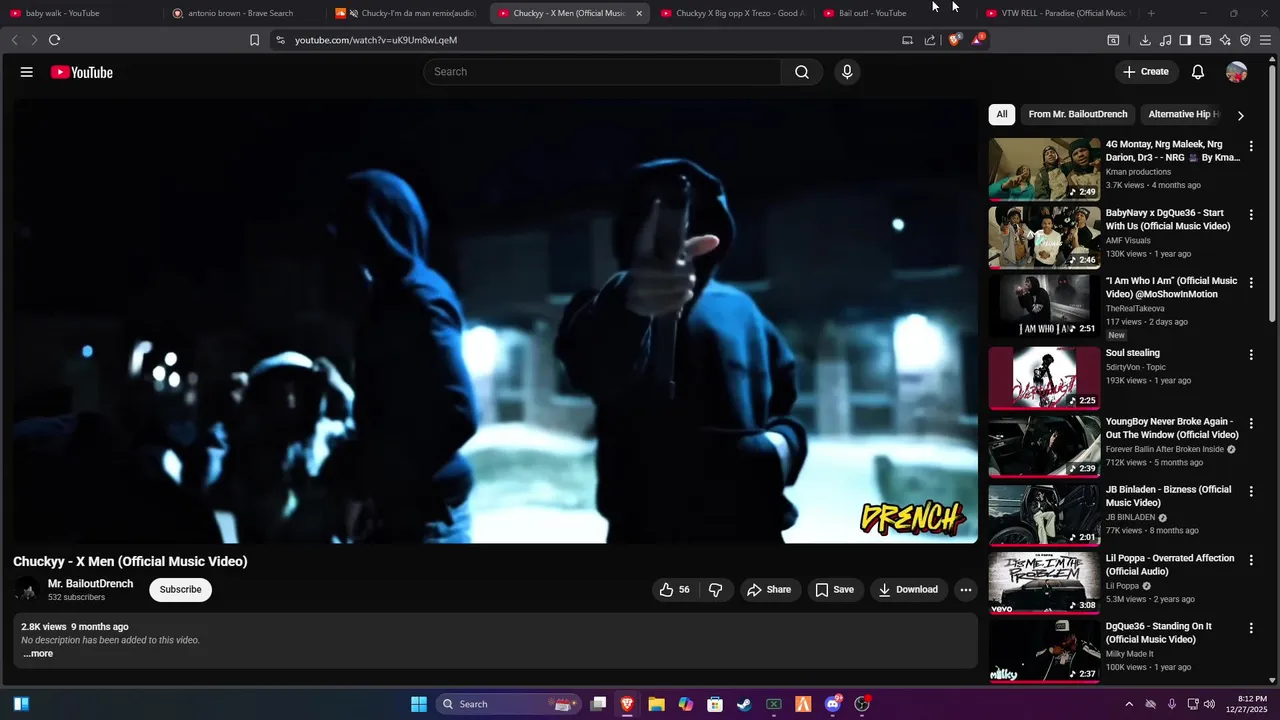Click the Windows taskbar Search box
1280x720 pixels.
pos(509,704)
